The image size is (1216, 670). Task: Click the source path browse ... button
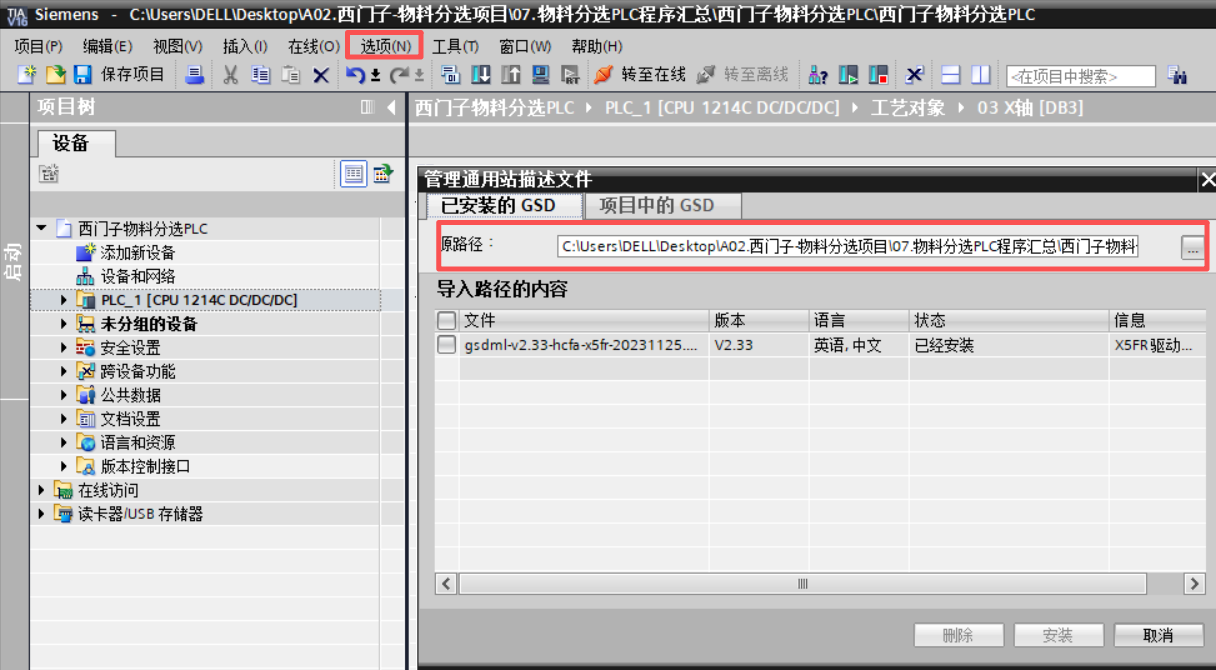(1192, 246)
